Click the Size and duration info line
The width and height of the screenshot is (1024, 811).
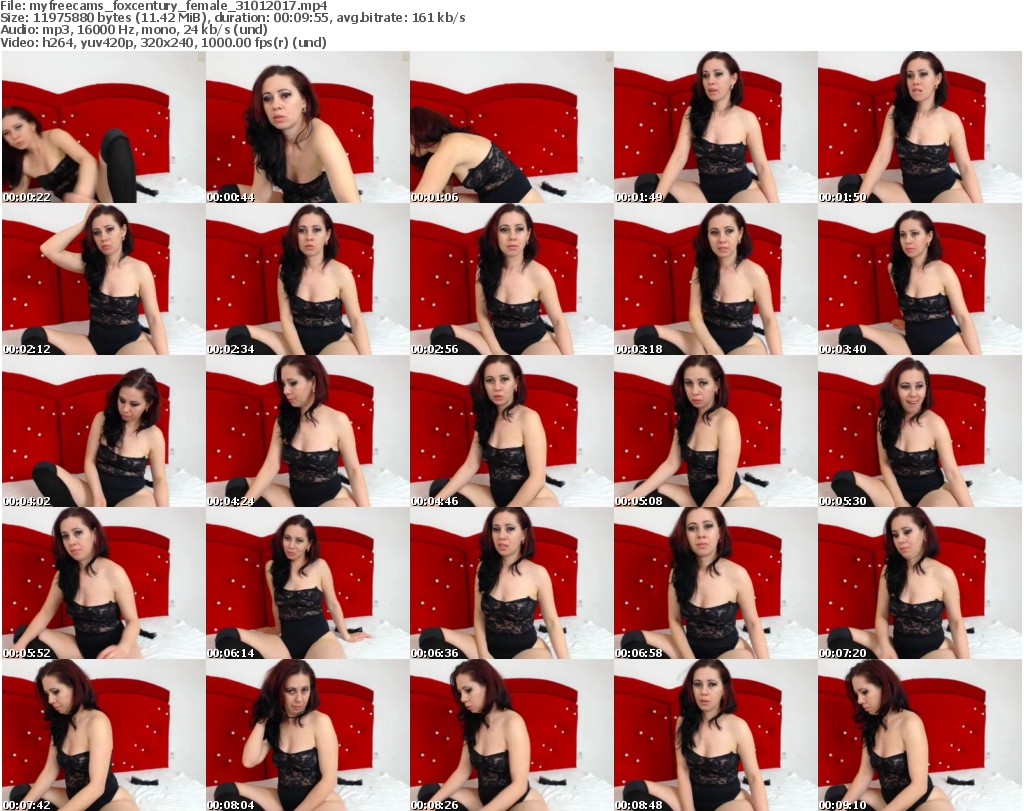232,18
